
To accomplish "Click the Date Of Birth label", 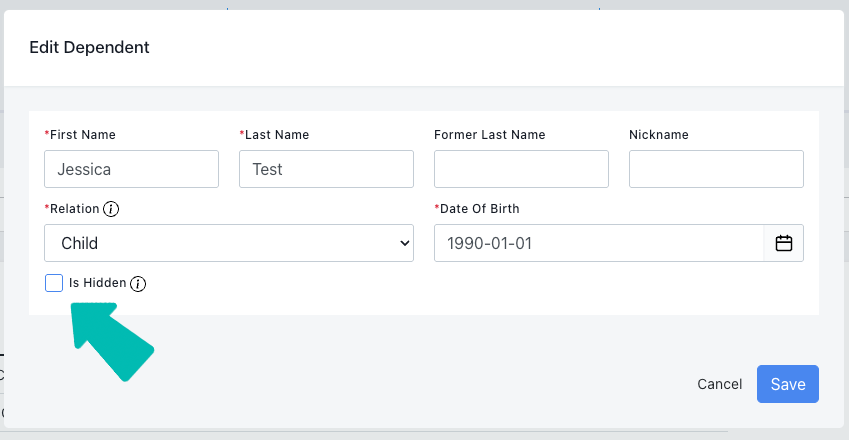I will pyautogui.click(x=477, y=209).
